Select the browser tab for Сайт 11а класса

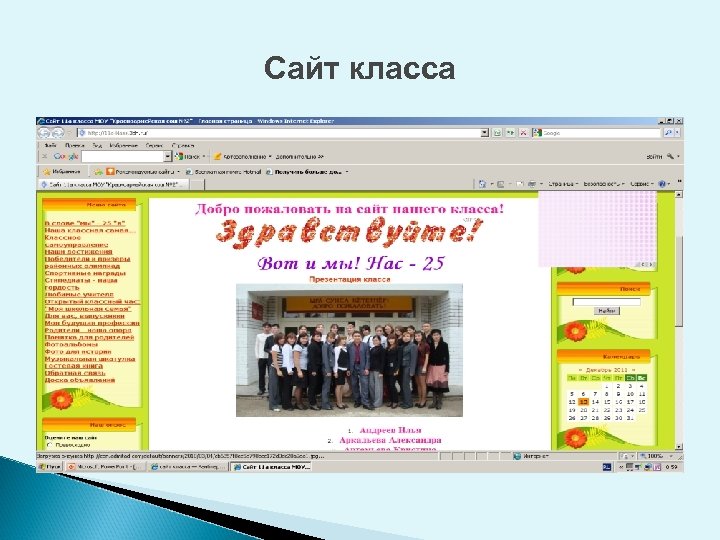click(113, 184)
